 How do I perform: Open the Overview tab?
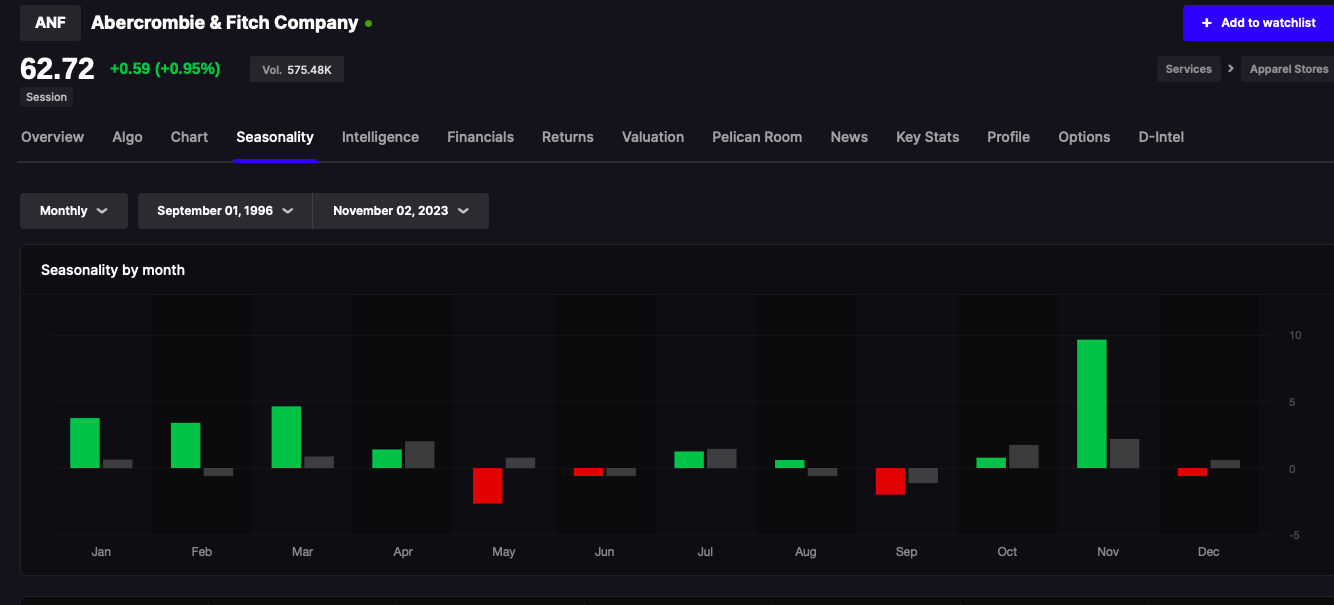[53, 137]
